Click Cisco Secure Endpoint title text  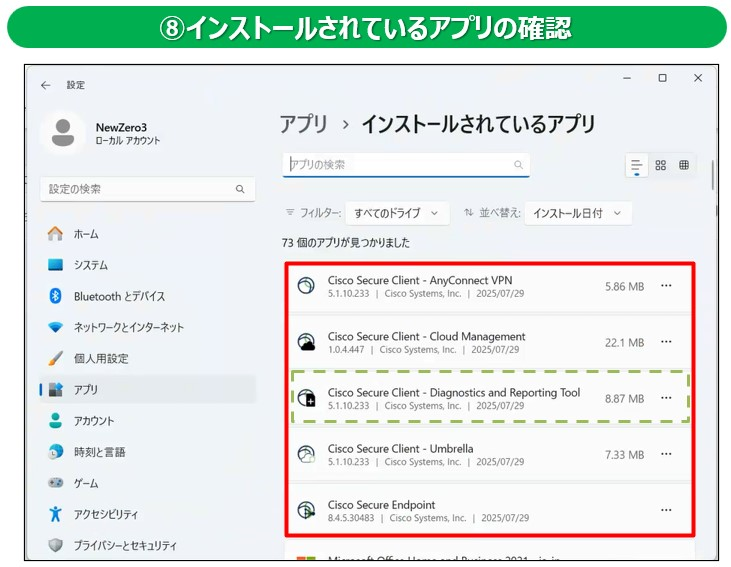(x=381, y=505)
